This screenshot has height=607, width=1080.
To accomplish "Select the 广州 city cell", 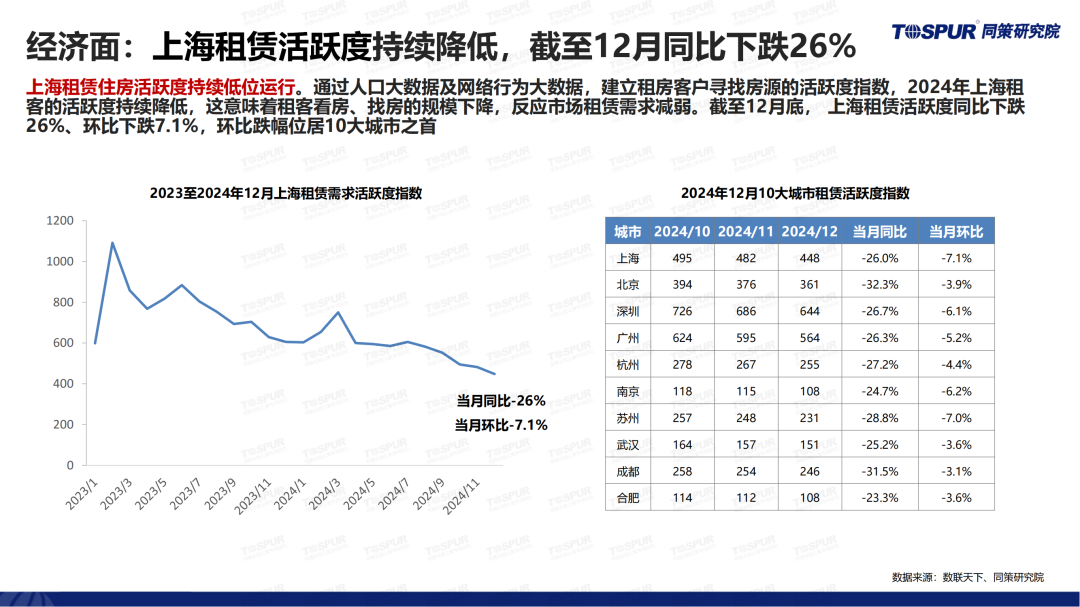I will tap(627, 338).
